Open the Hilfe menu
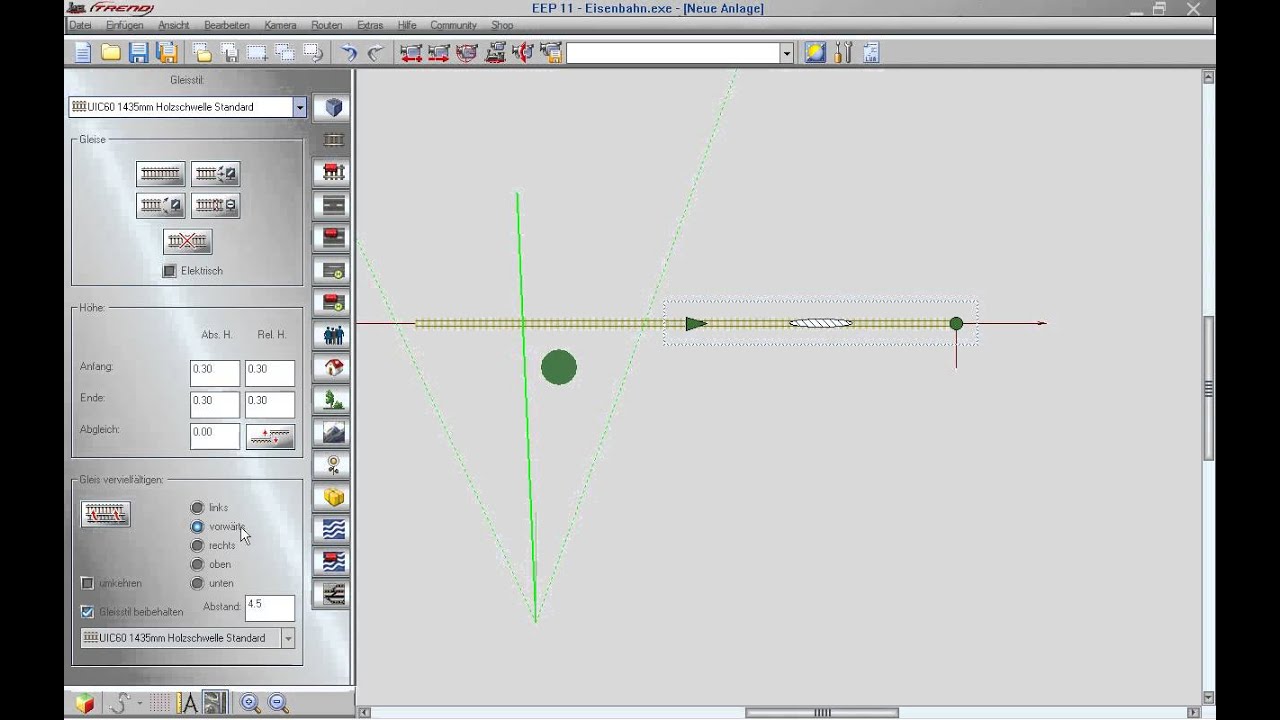This screenshot has width=1280, height=720. 406,25
